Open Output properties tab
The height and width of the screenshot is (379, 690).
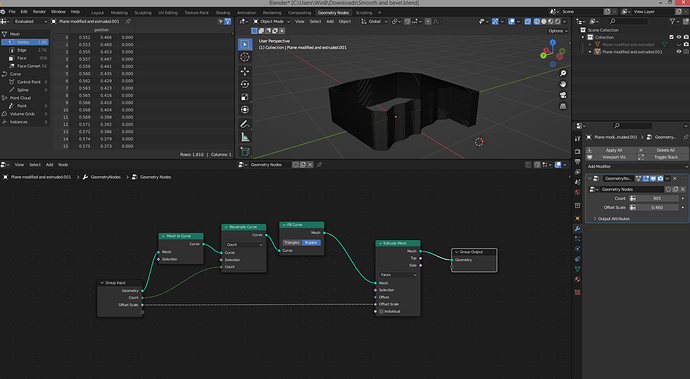[x=577, y=162]
